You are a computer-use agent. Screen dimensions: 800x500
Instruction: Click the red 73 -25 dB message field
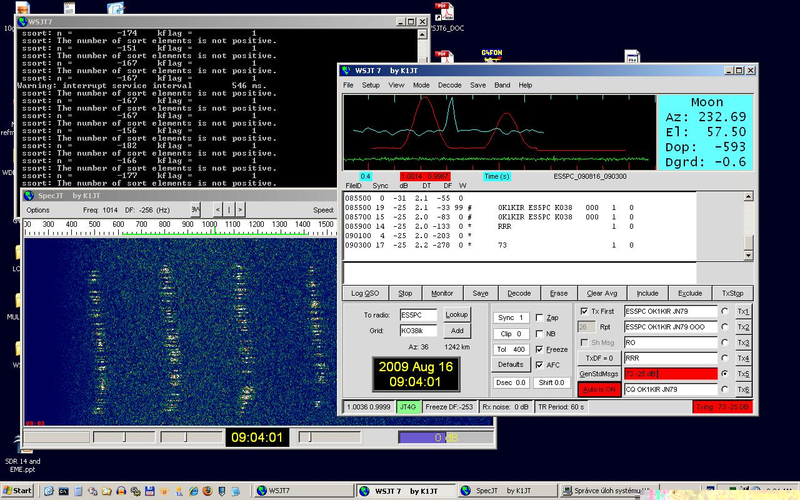(671, 374)
